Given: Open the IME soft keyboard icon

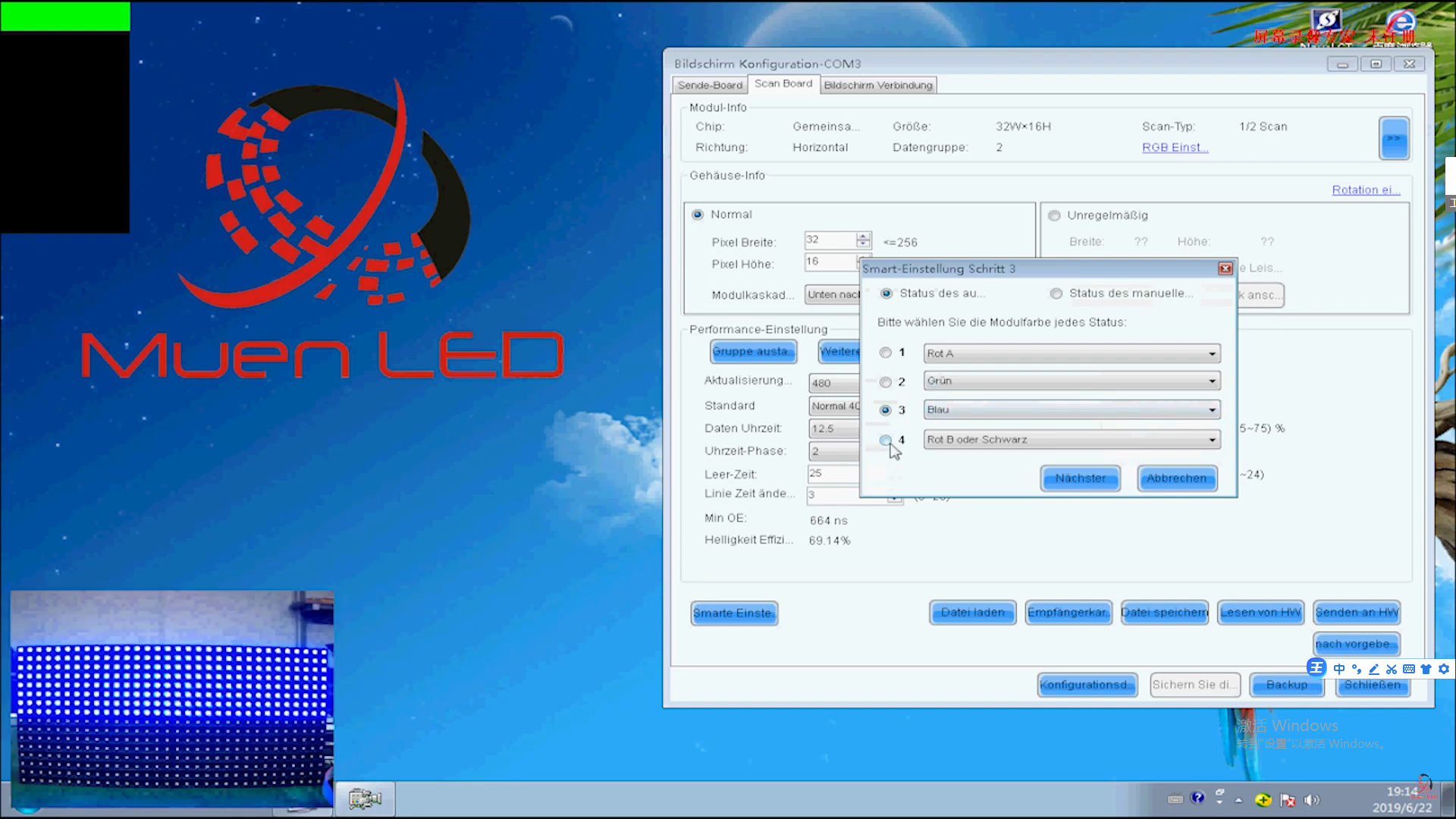Looking at the screenshot, I should (x=1408, y=669).
